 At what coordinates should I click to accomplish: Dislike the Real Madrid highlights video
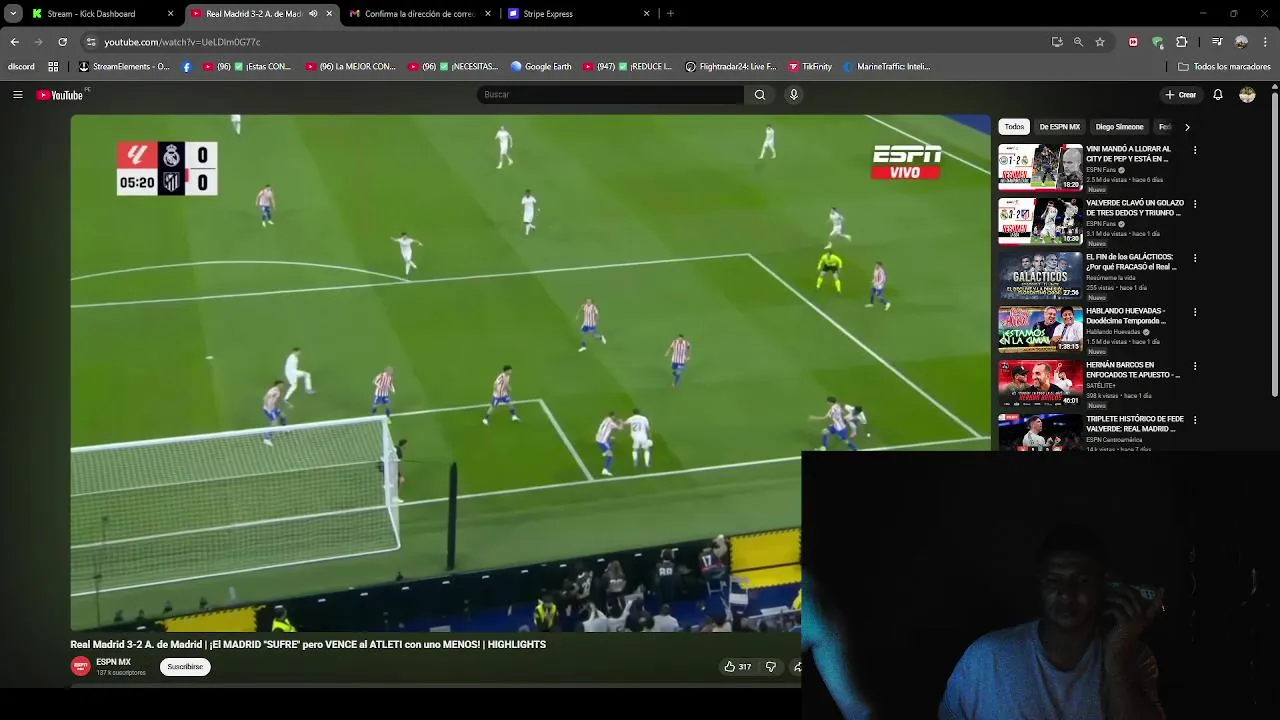(x=770, y=667)
